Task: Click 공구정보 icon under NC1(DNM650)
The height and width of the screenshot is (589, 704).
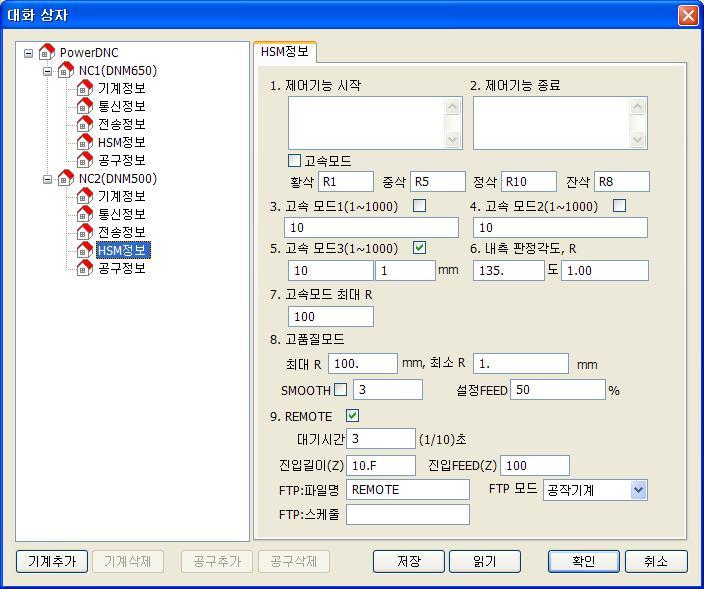Action: point(84,160)
